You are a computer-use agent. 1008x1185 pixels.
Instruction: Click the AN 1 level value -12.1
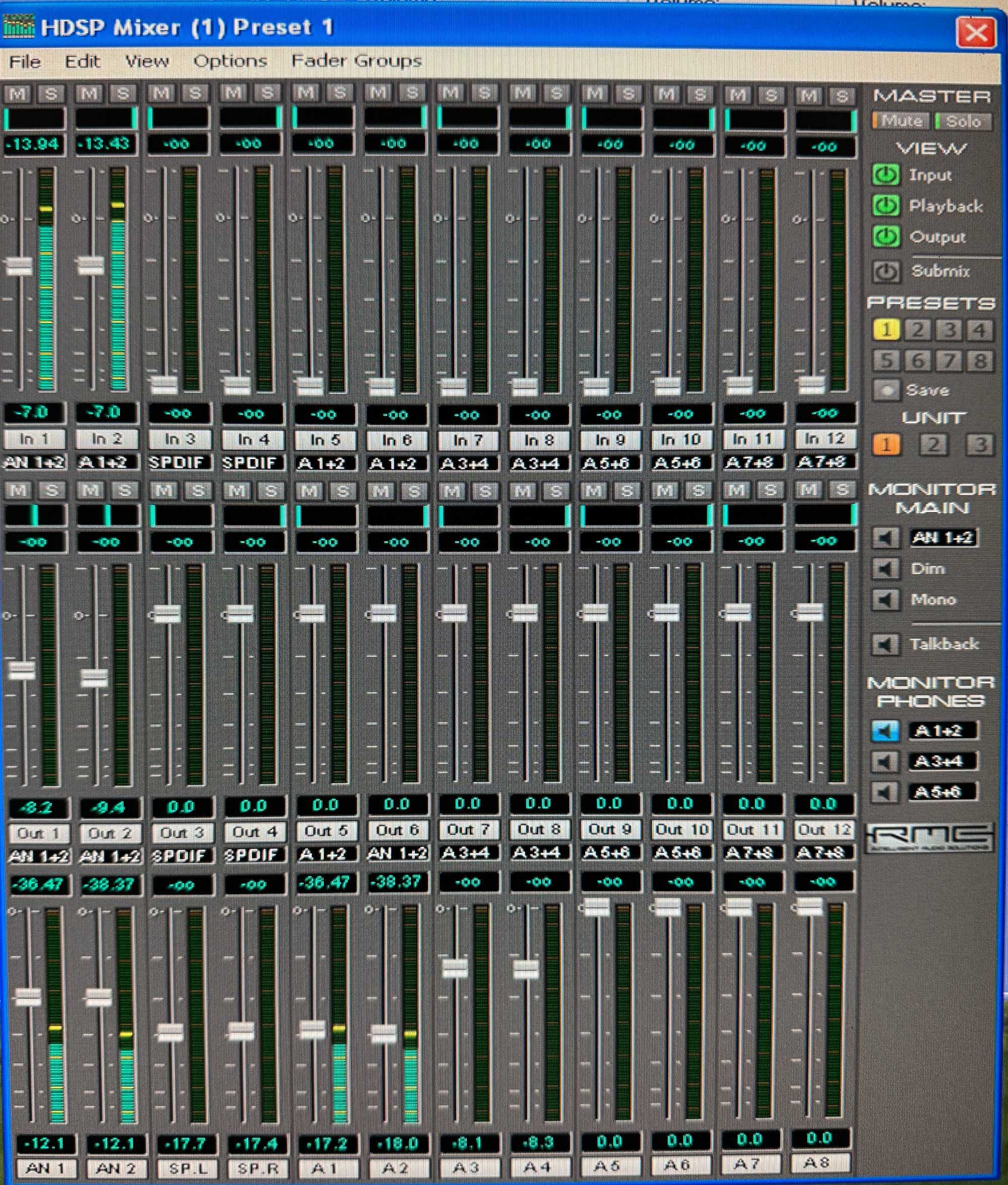click(47, 1144)
